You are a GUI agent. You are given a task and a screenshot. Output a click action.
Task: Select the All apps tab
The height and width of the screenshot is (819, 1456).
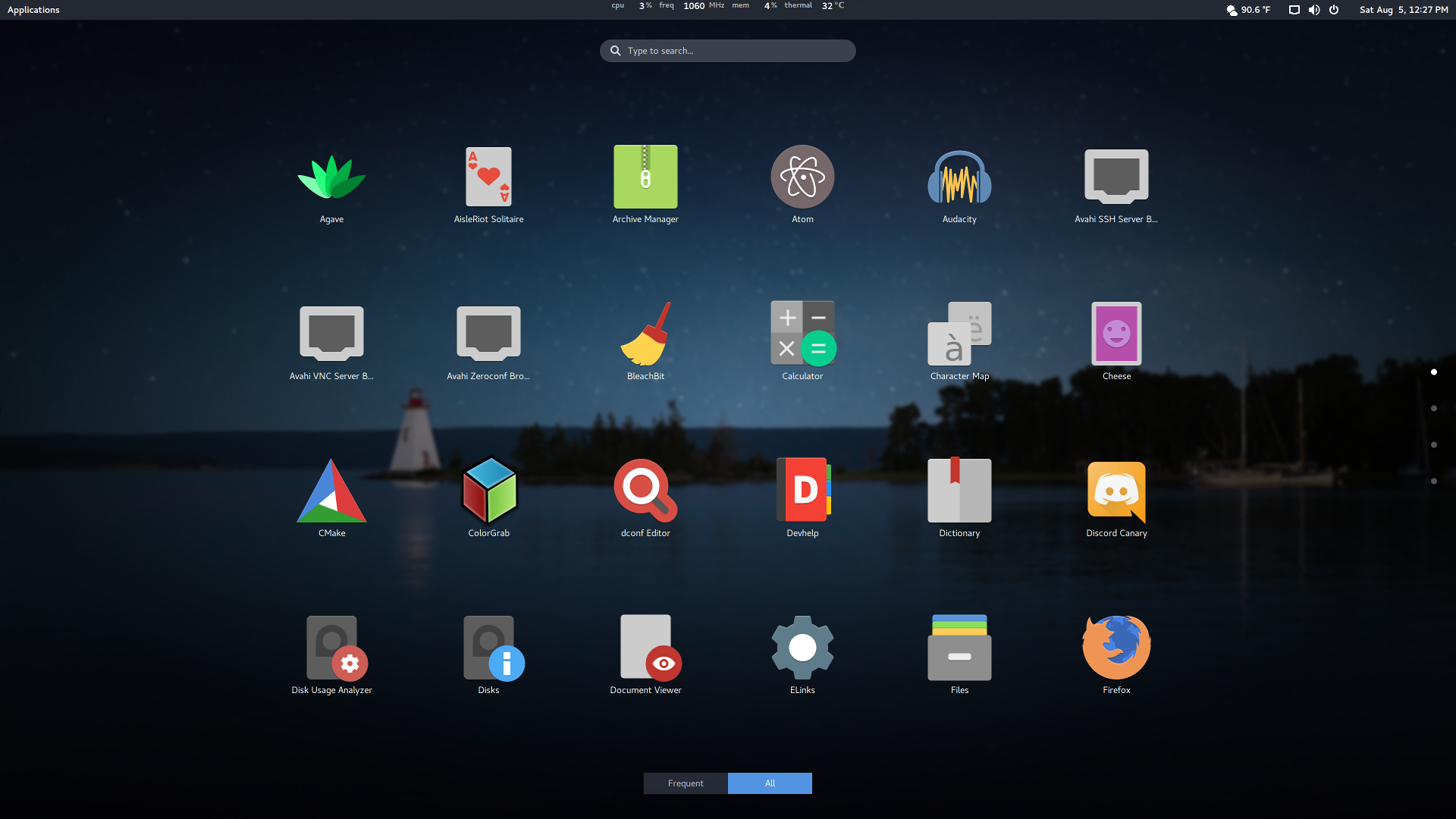770,783
